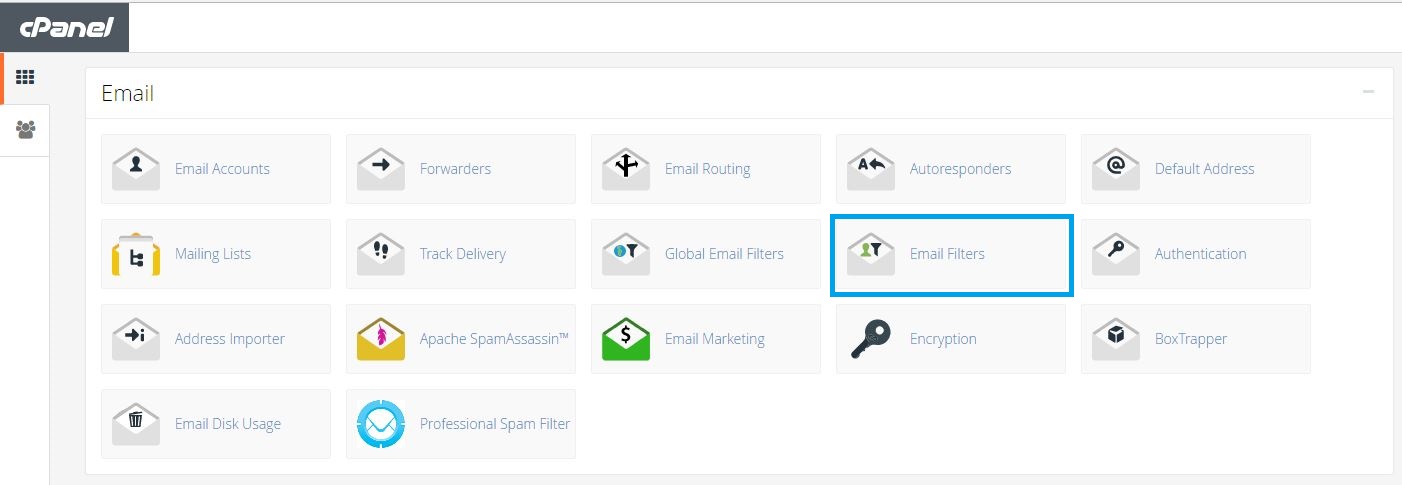Click the Forwarders arrow envelope icon

381,169
